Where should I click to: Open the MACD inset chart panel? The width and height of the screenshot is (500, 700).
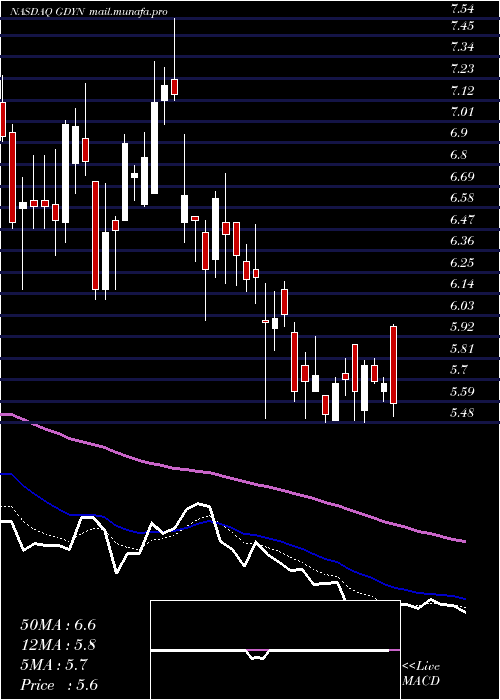pos(275,650)
